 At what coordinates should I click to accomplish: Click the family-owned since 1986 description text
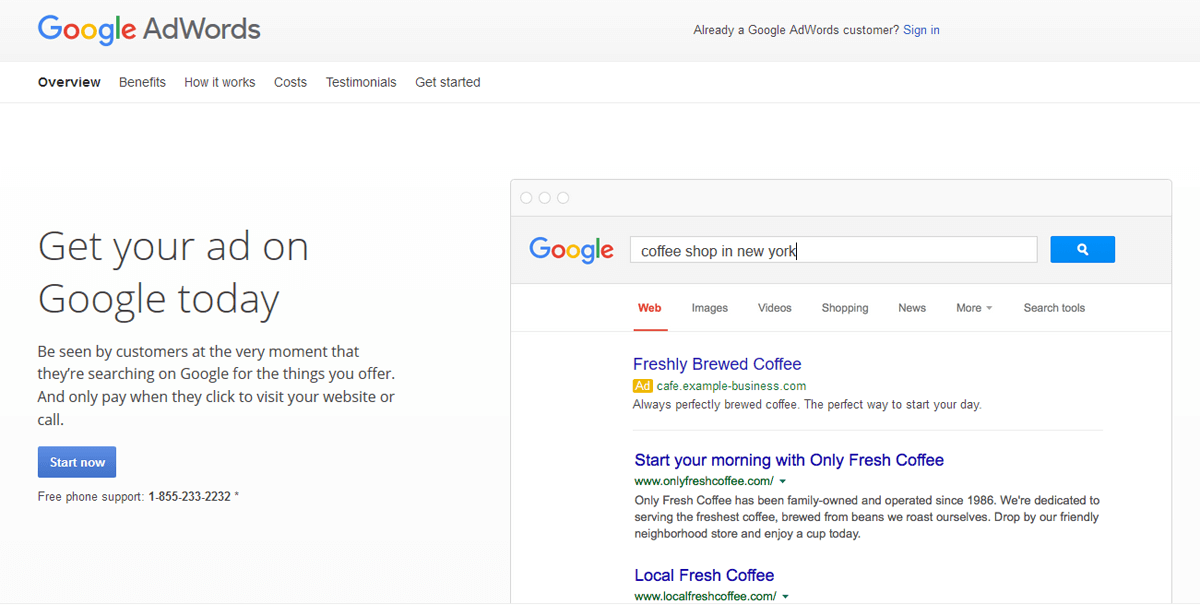[867, 517]
